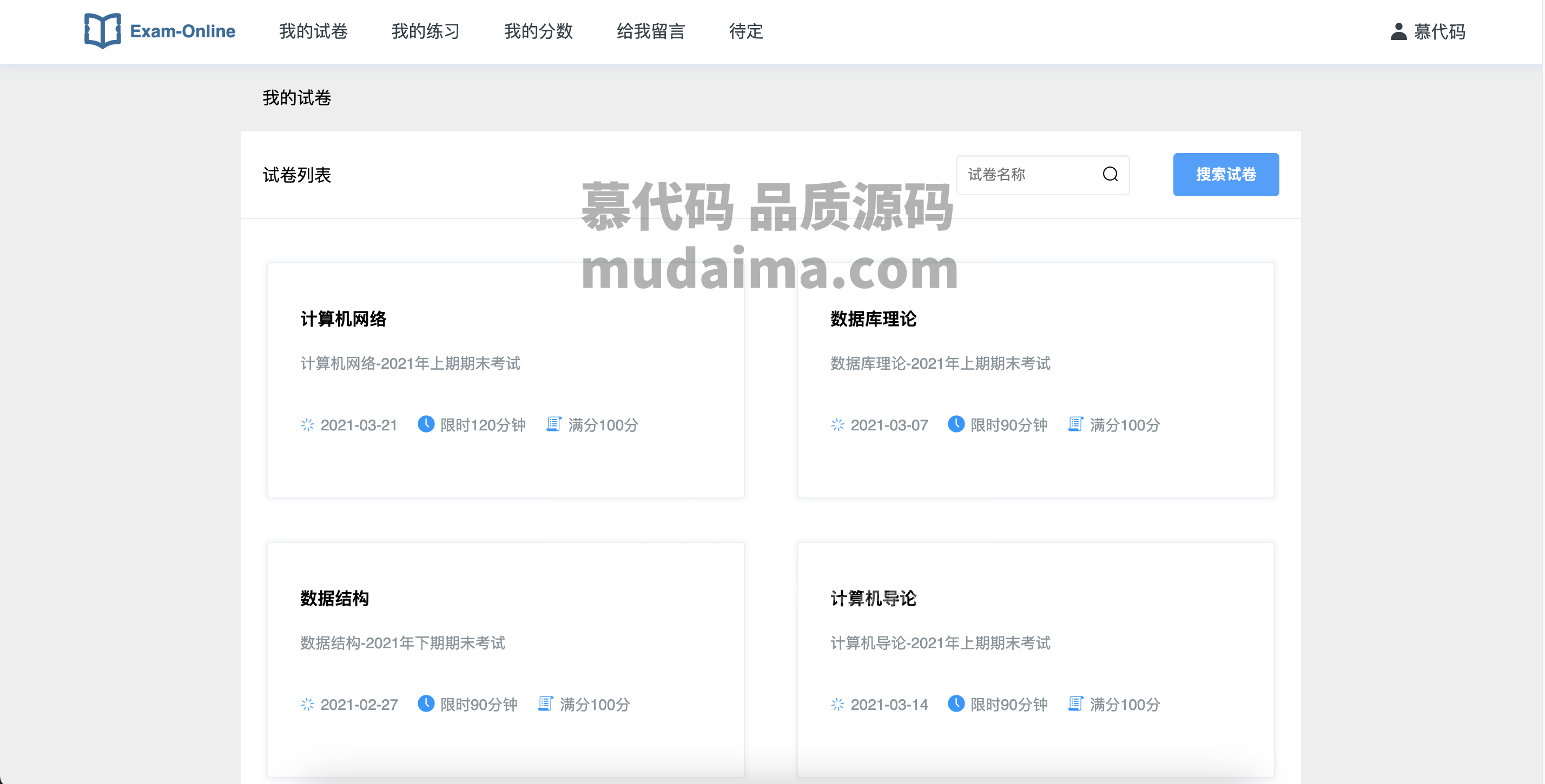Click the date text 2021-03-21

359,426
